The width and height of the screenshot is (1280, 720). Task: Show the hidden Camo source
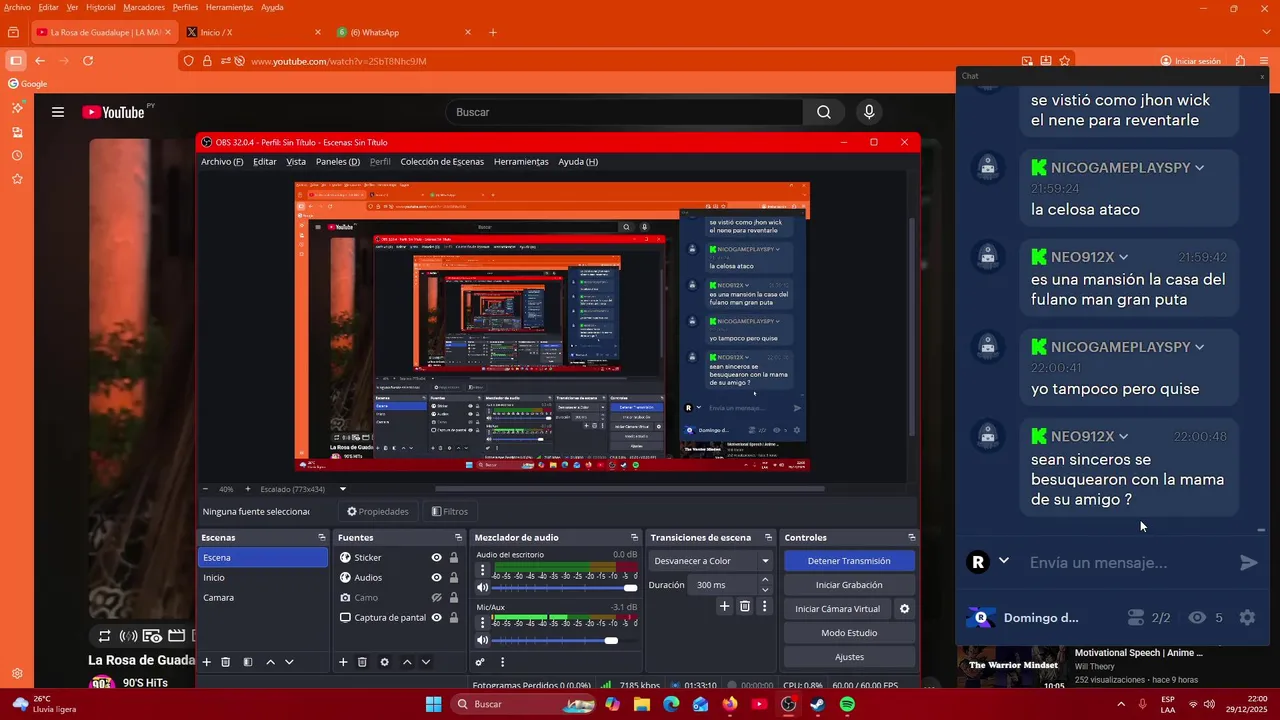[436, 598]
